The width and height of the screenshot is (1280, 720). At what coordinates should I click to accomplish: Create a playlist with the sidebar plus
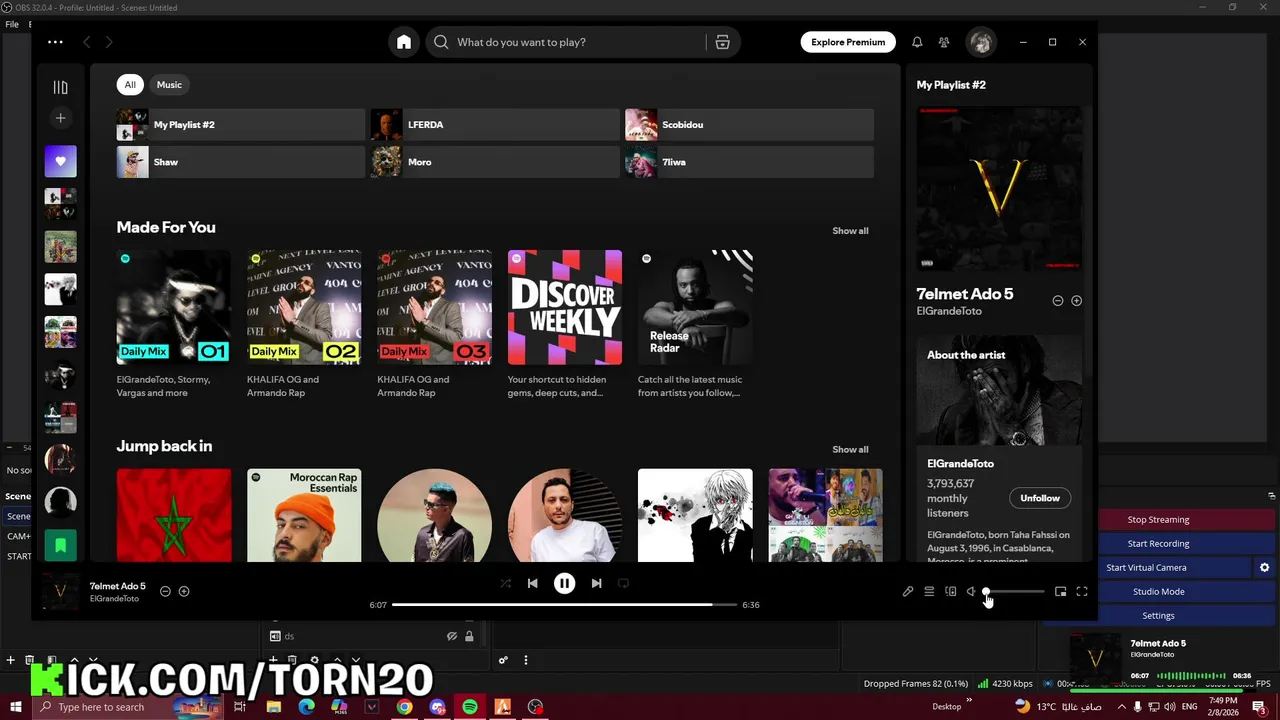pyautogui.click(x=60, y=118)
